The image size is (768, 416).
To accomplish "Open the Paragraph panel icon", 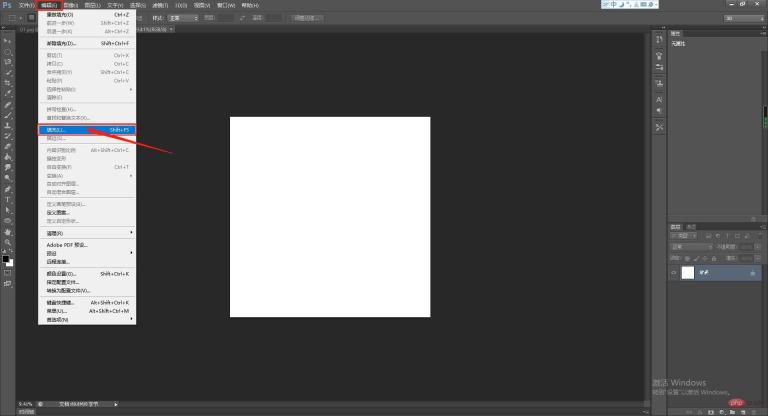I will coord(659,111).
